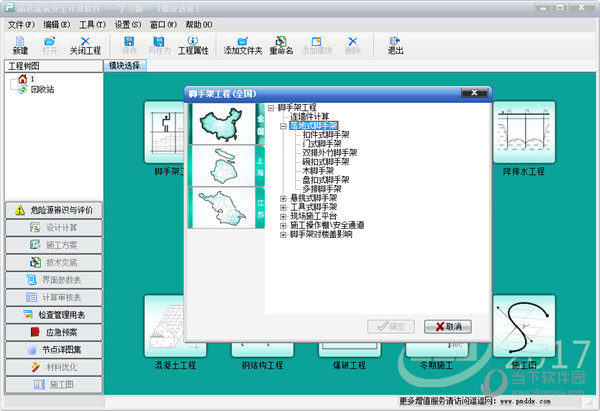
Task: Open 材料优化 sidebar button
Action: pos(54,367)
